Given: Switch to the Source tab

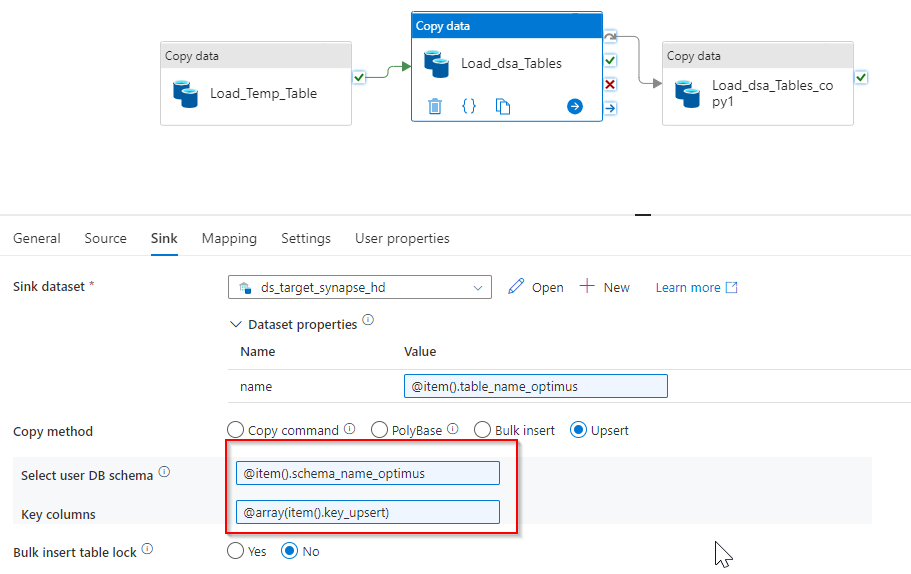Looking at the screenshot, I should point(105,238).
